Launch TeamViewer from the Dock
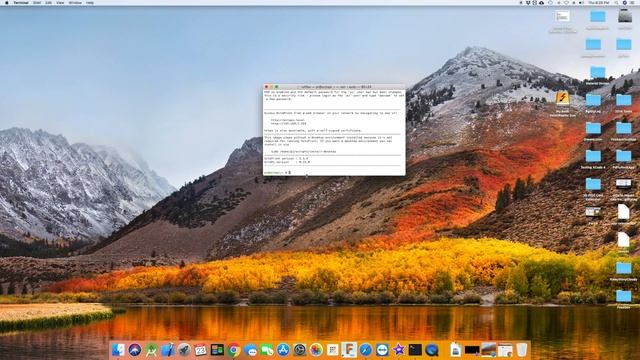Screen dimensions: 640x360 click(382, 350)
